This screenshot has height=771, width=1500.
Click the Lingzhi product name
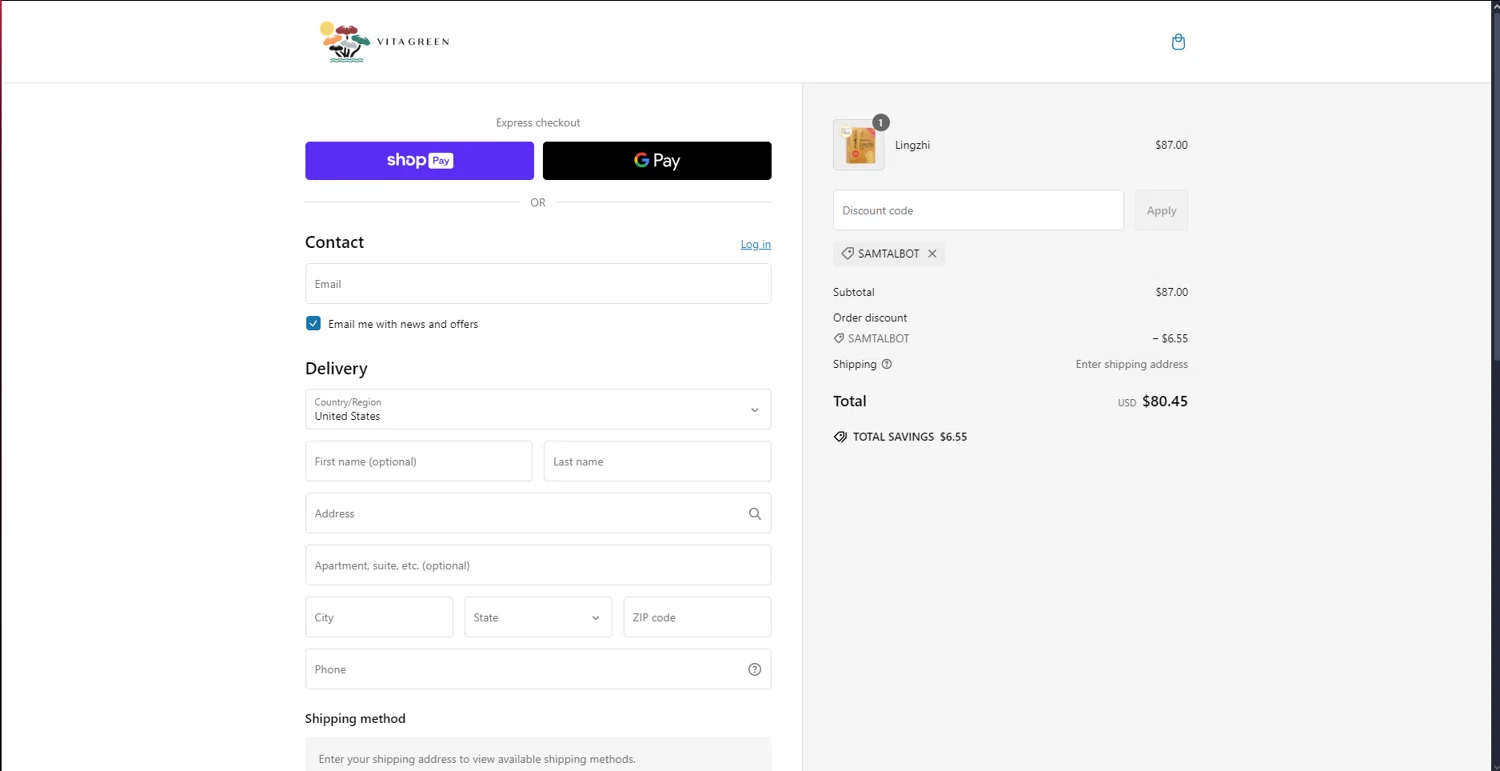click(x=912, y=146)
